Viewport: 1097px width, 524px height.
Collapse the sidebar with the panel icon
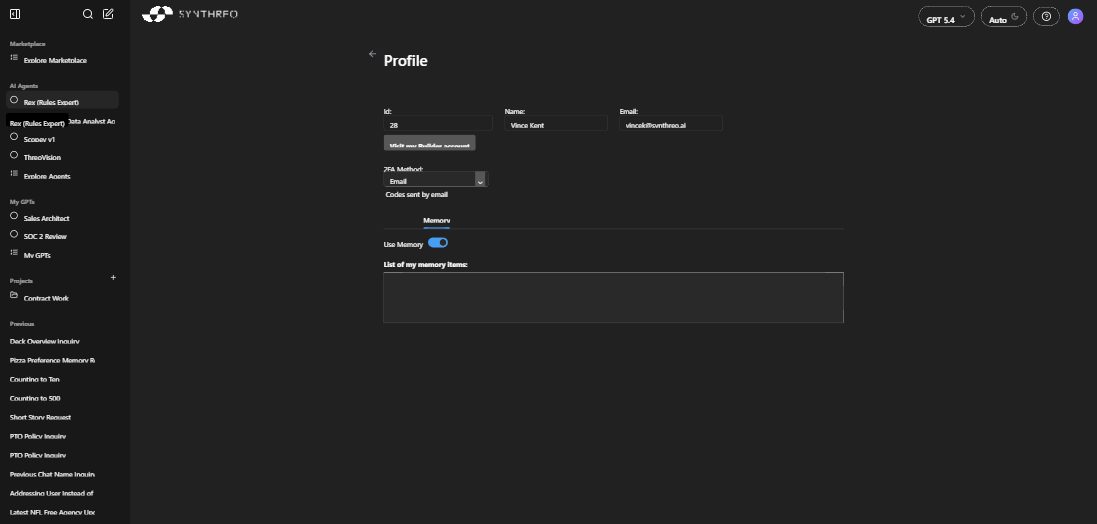point(15,14)
